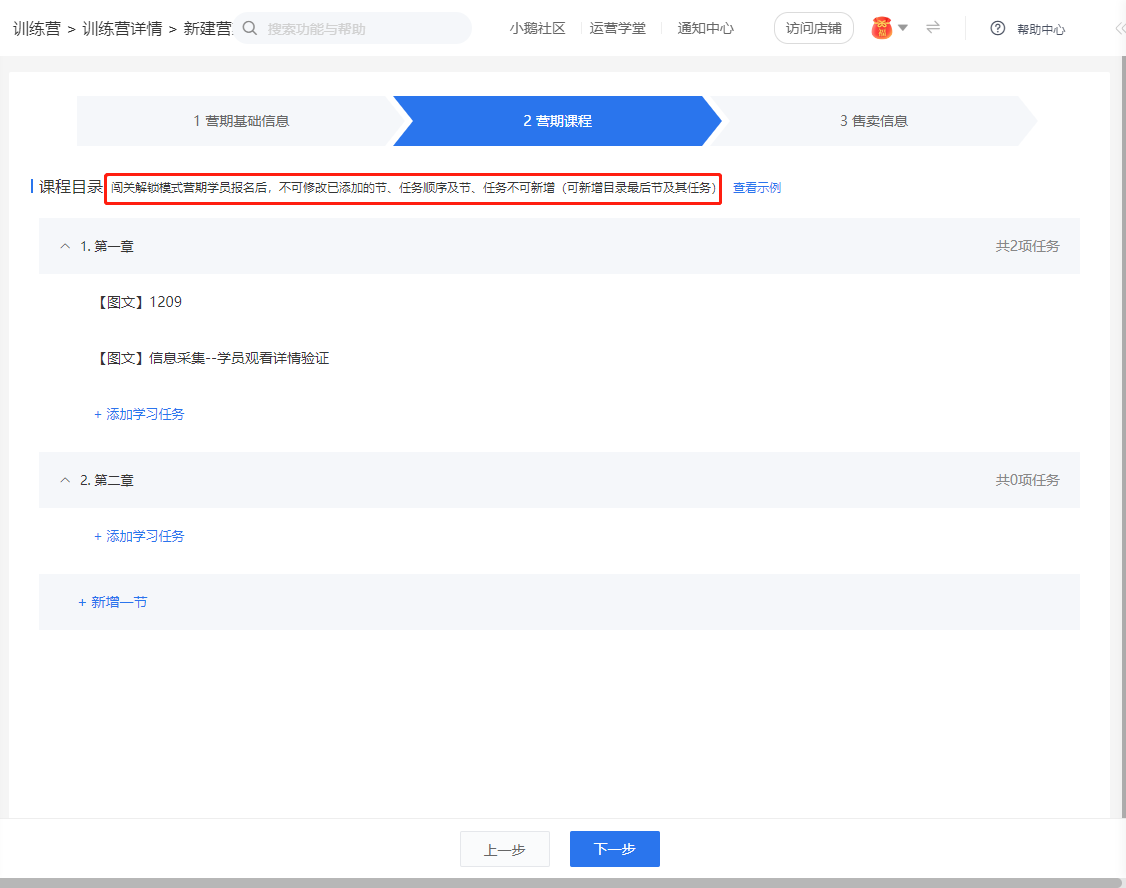Expand the dropdown arrow beside avatar
Image resolution: width=1126 pixels, height=888 pixels.
click(903, 28)
